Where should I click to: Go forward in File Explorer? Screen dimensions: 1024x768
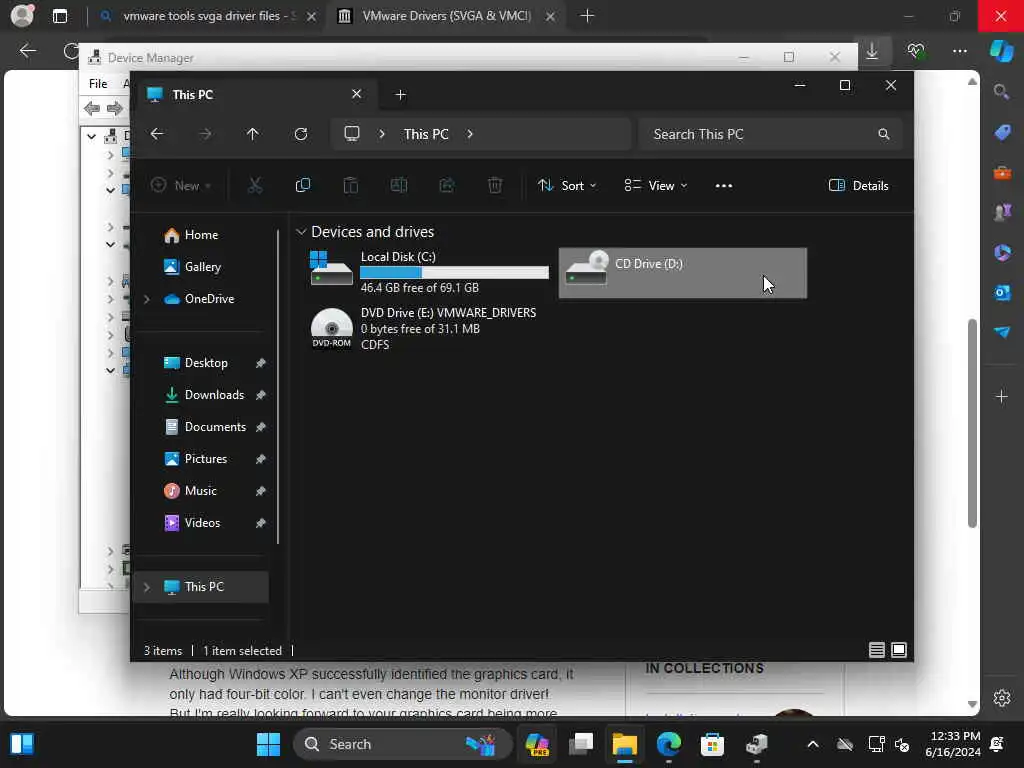click(x=205, y=134)
